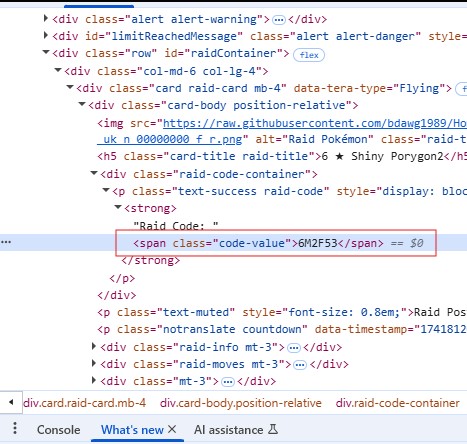Click ellipsis badge in raid-info div
The height and width of the screenshot is (444, 467).
[x=294, y=348]
